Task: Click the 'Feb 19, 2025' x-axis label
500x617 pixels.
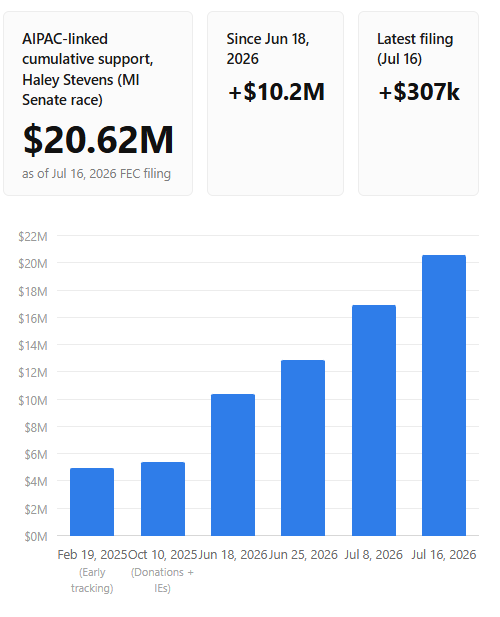Action: point(92,554)
